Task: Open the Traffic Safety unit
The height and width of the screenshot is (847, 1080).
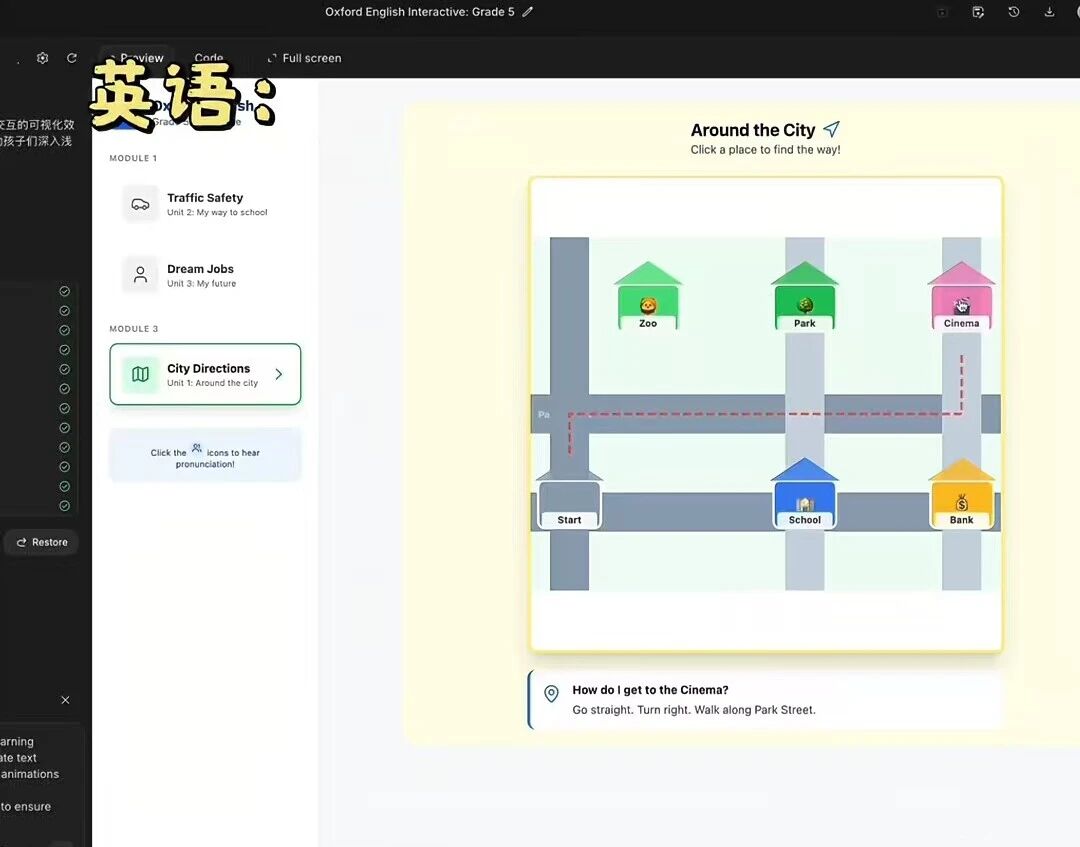Action: click(205, 204)
